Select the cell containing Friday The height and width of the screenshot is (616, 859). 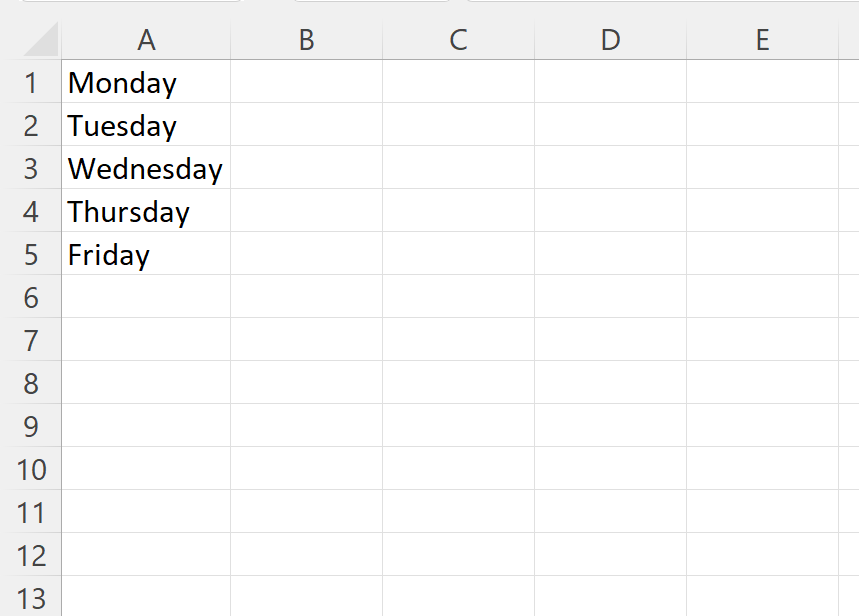point(146,254)
